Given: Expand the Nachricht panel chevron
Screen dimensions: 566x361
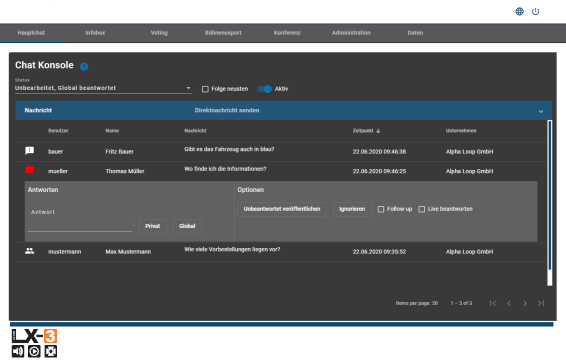Looking at the screenshot, I should click(x=541, y=111).
